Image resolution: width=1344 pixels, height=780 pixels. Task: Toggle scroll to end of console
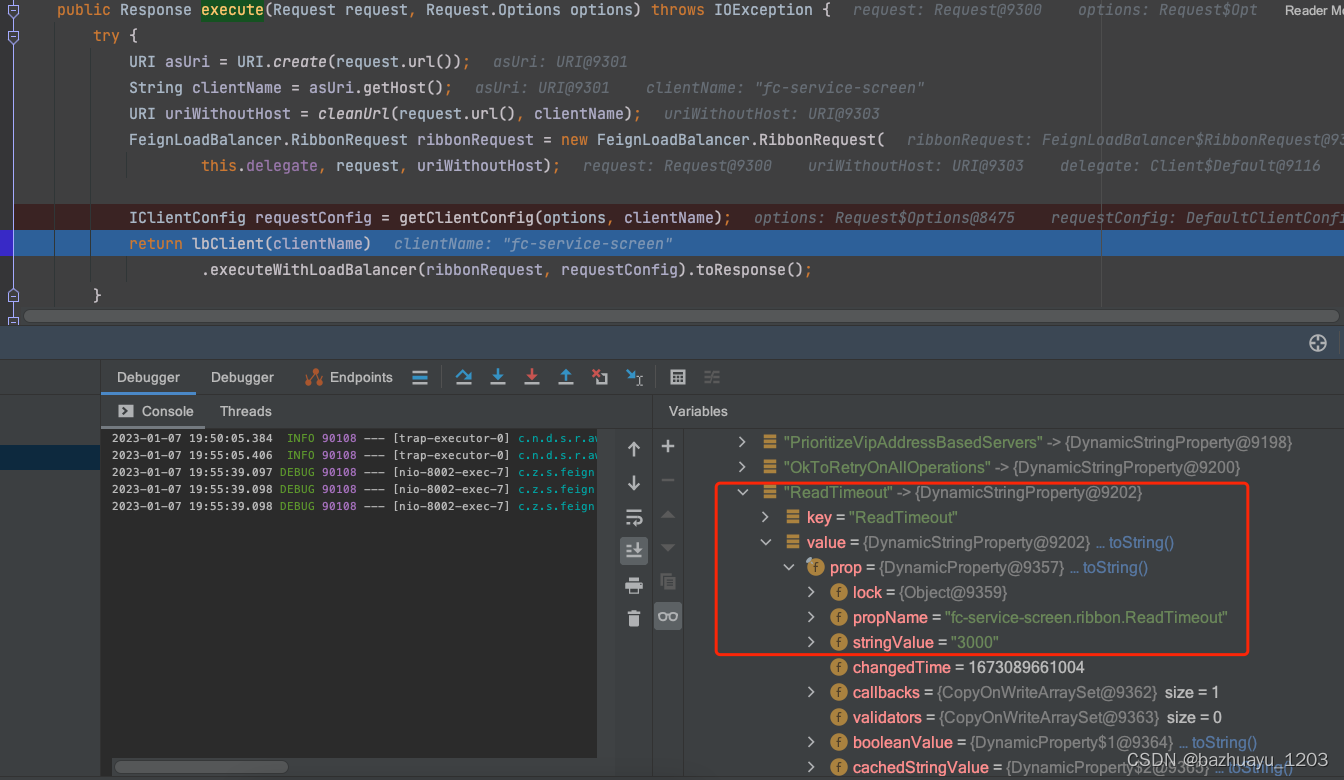click(634, 551)
